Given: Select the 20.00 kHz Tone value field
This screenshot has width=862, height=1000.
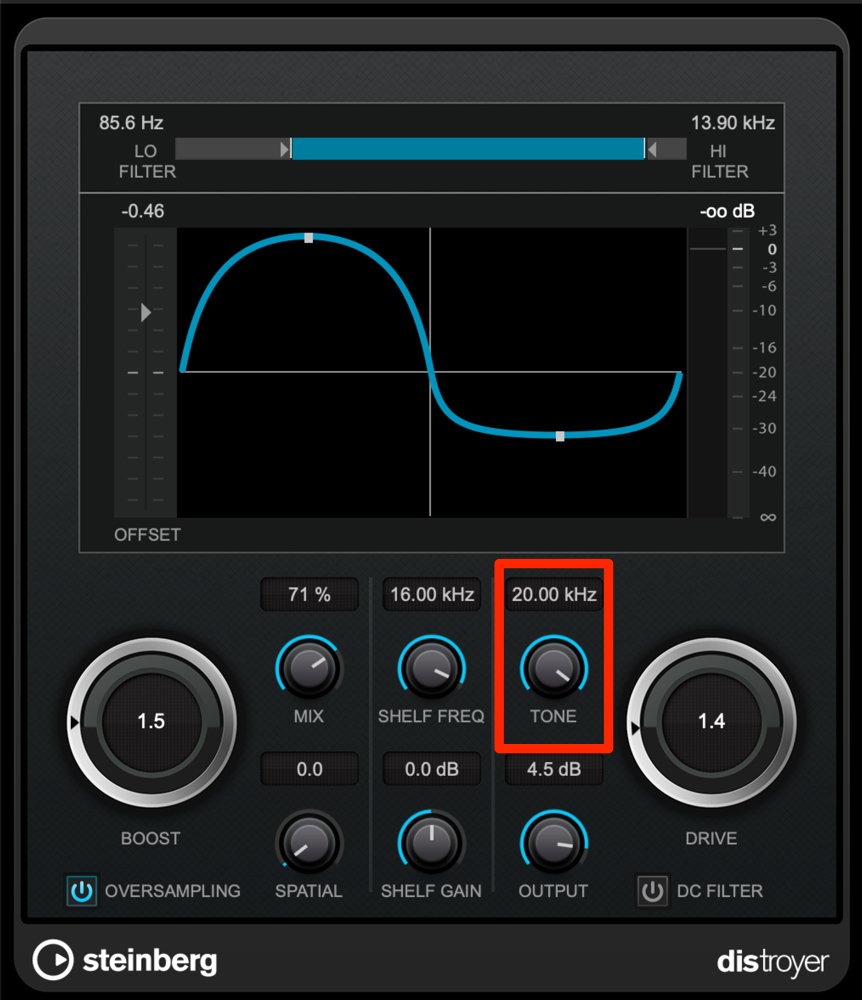Looking at the screenshot, I should [554, 594].
